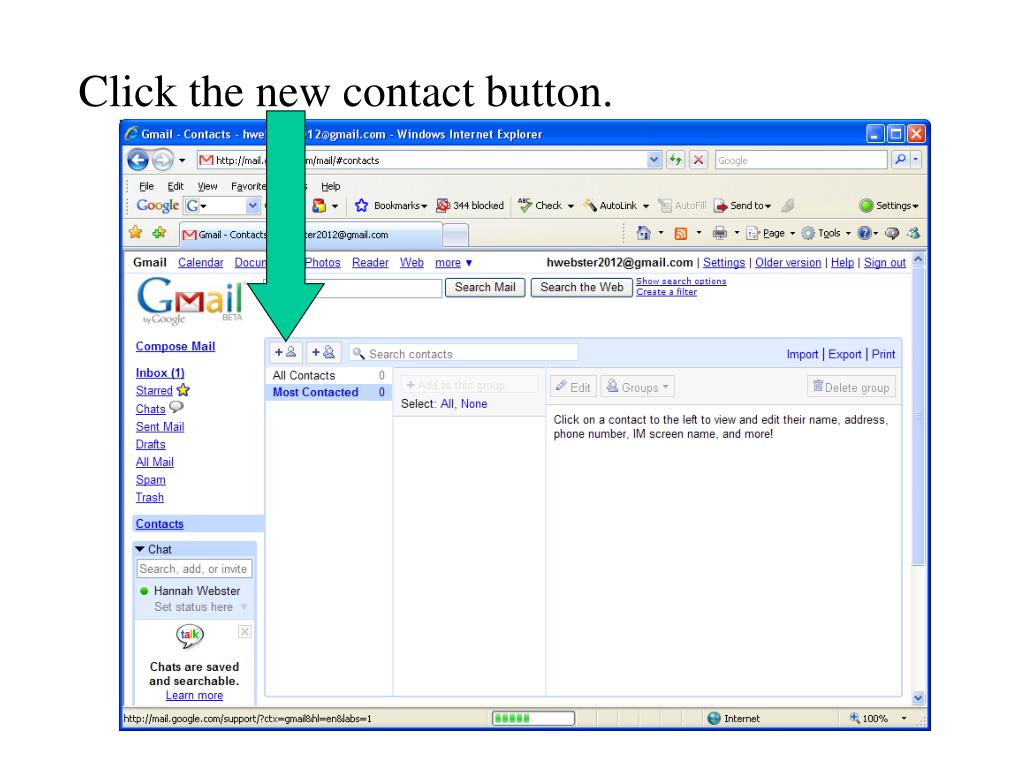Click the zoom level 100% magnifier icon
This screenshot has height=768, width=1024.
(x=854, y=718)
